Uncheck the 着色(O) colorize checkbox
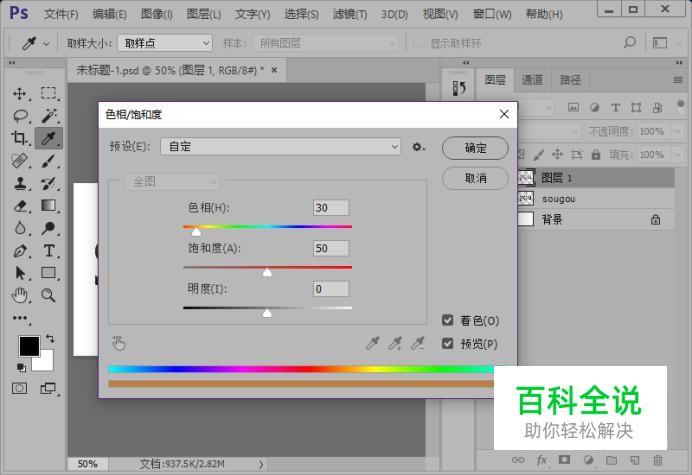 tap(448, 320)
